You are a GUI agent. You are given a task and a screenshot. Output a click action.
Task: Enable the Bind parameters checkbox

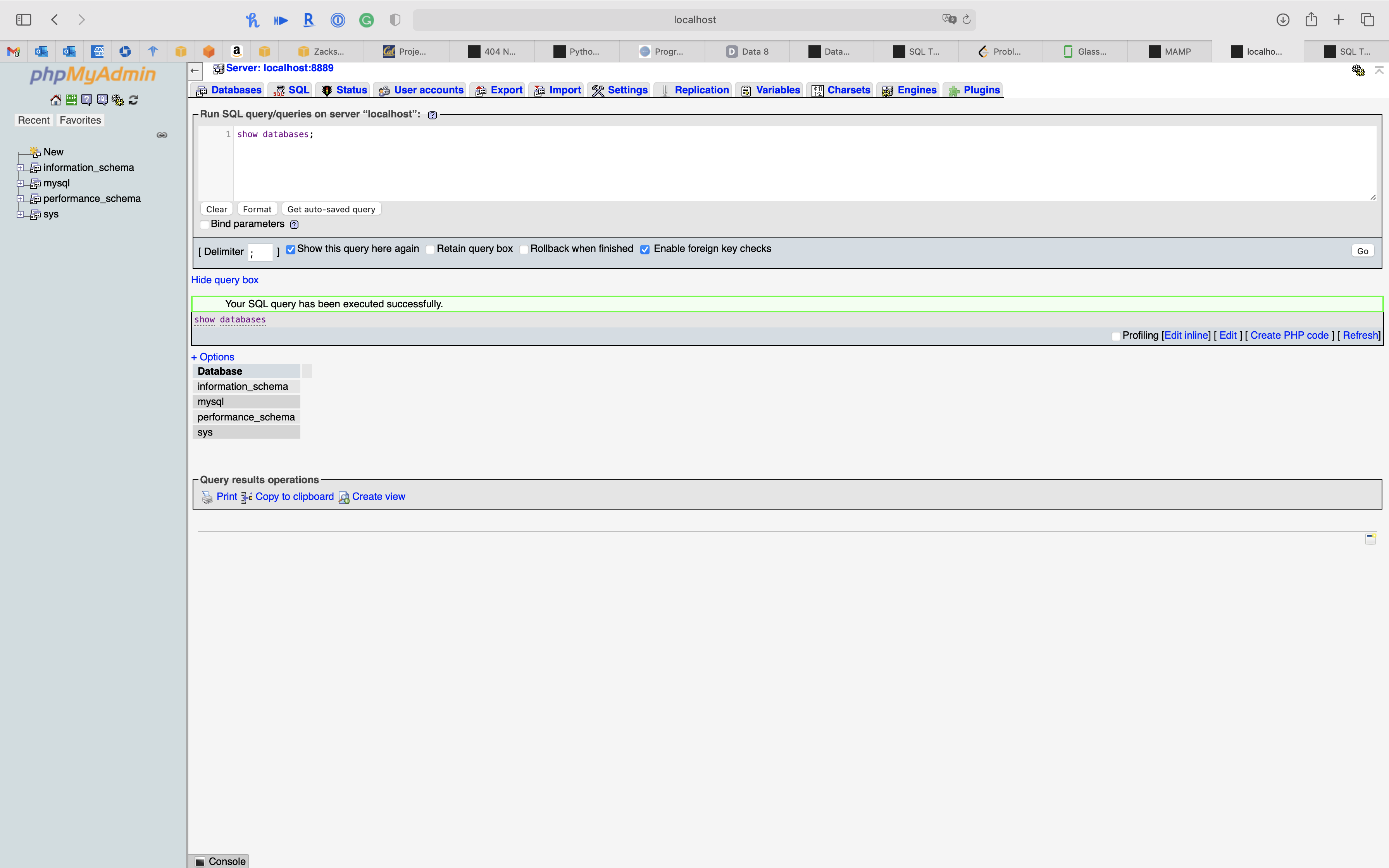205,224
